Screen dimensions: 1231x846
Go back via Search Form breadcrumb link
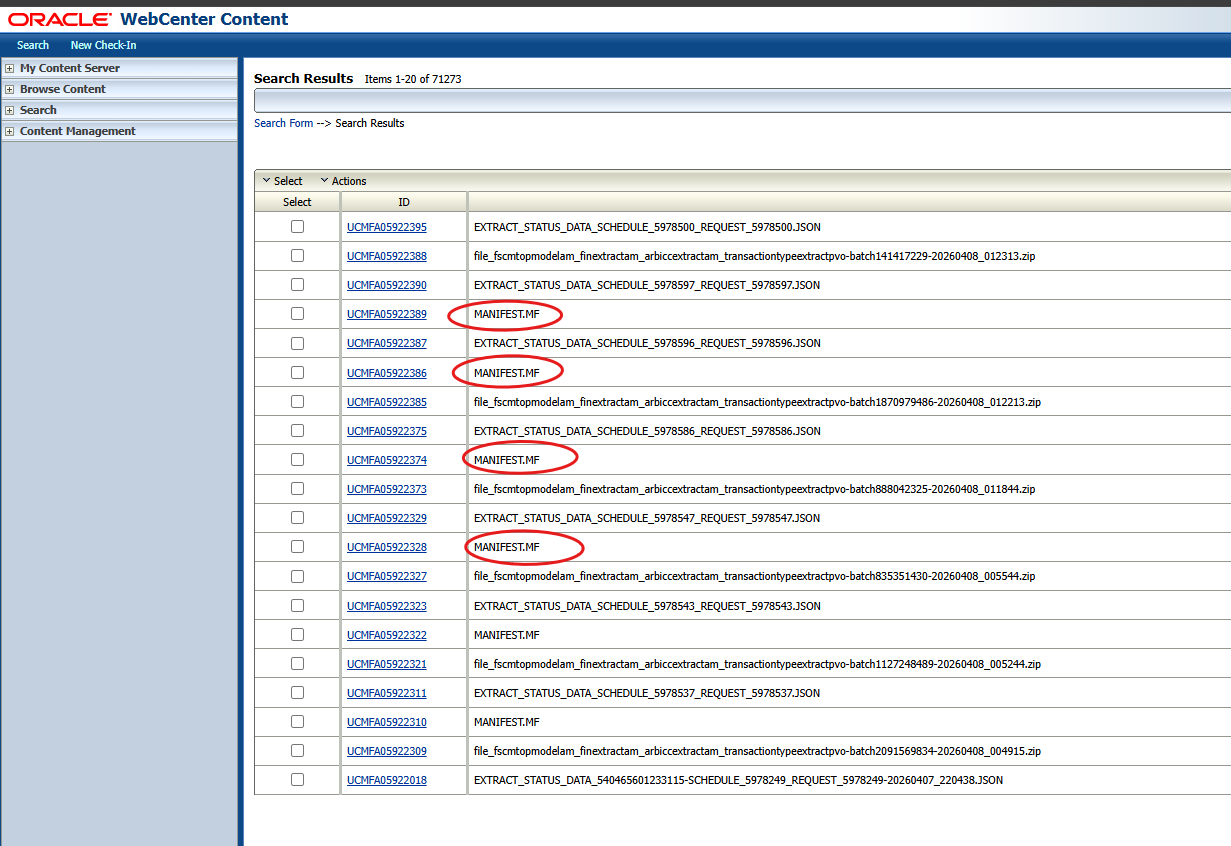[284, 123]
